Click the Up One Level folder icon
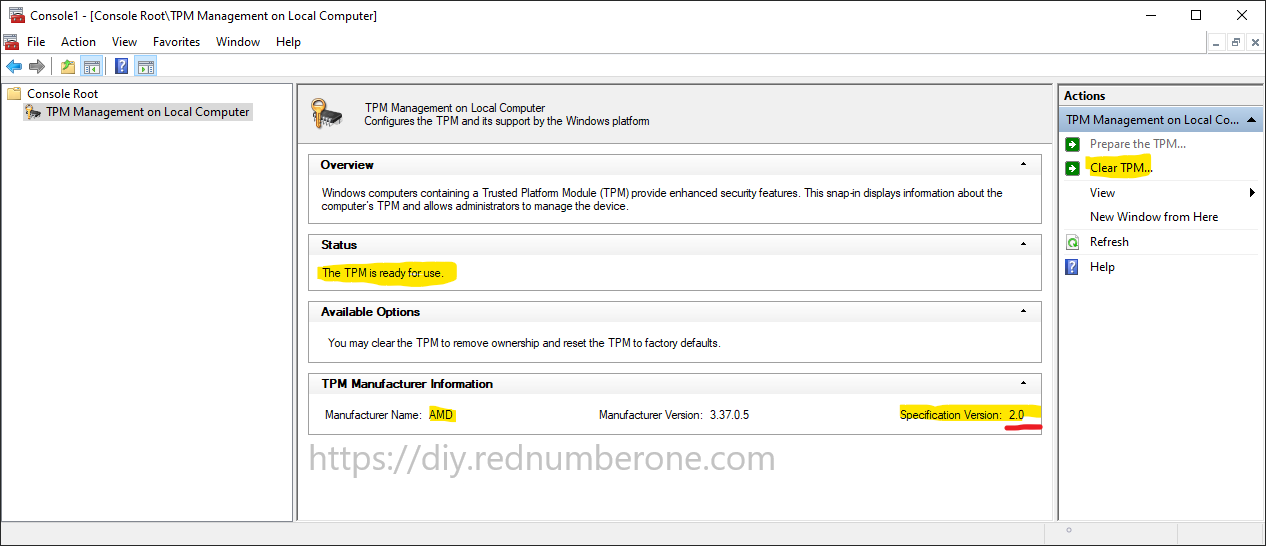Image resolution: width=1266 pixels, height=546 pixels. [x=67, y=67]
